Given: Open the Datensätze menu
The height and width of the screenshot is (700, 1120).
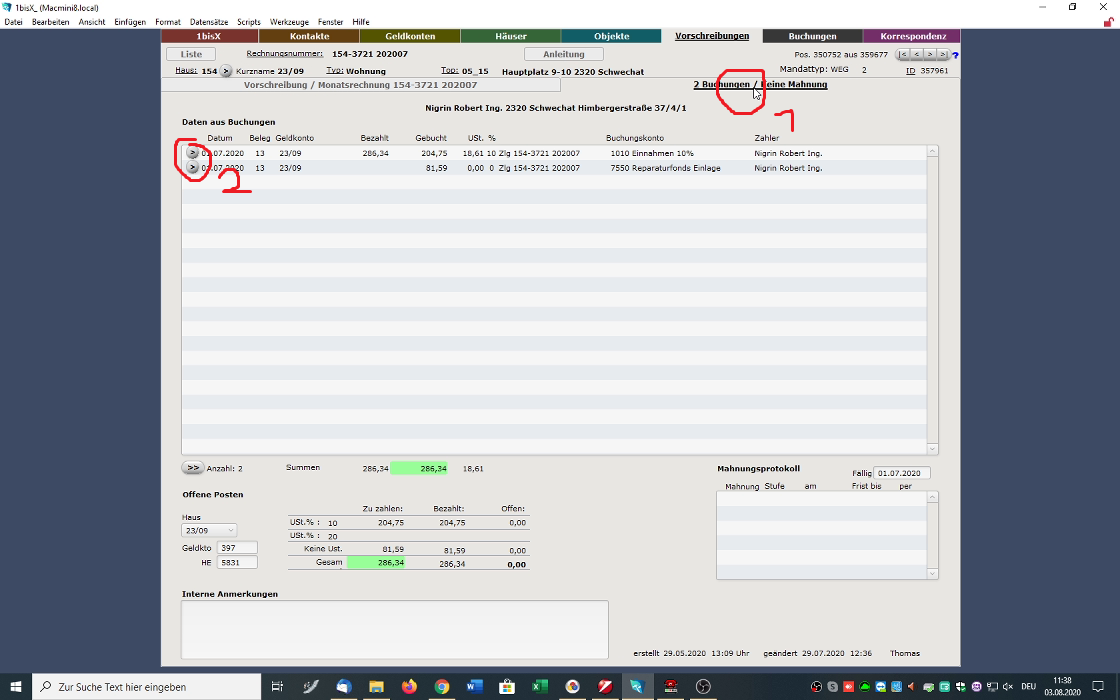Looking at the screenshot, I should click(x=208, y=22).
